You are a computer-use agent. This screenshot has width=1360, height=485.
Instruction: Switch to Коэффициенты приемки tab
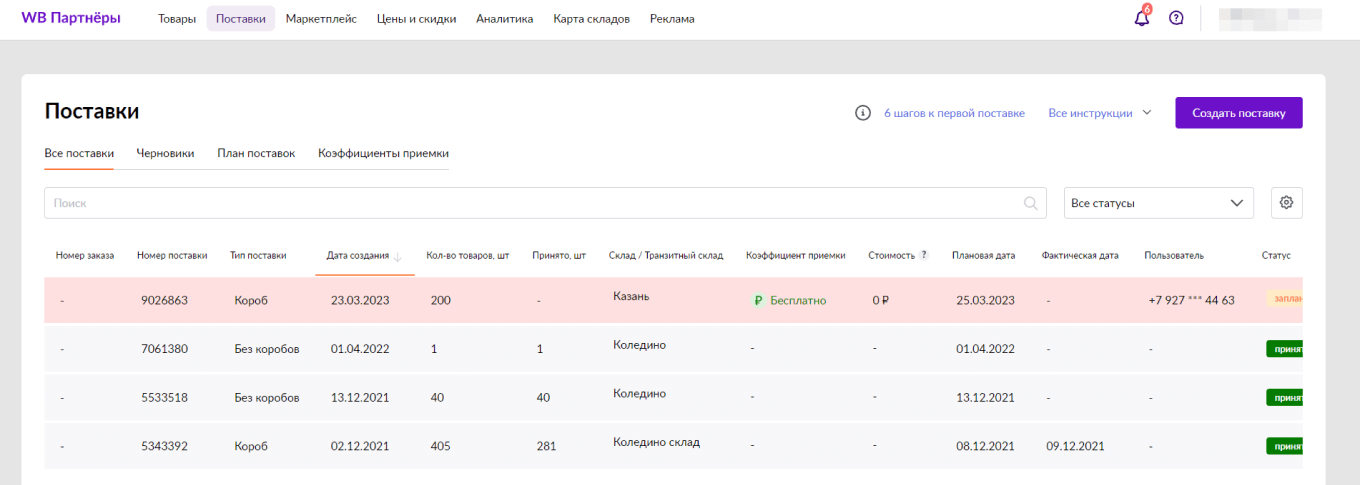[383, 154]
